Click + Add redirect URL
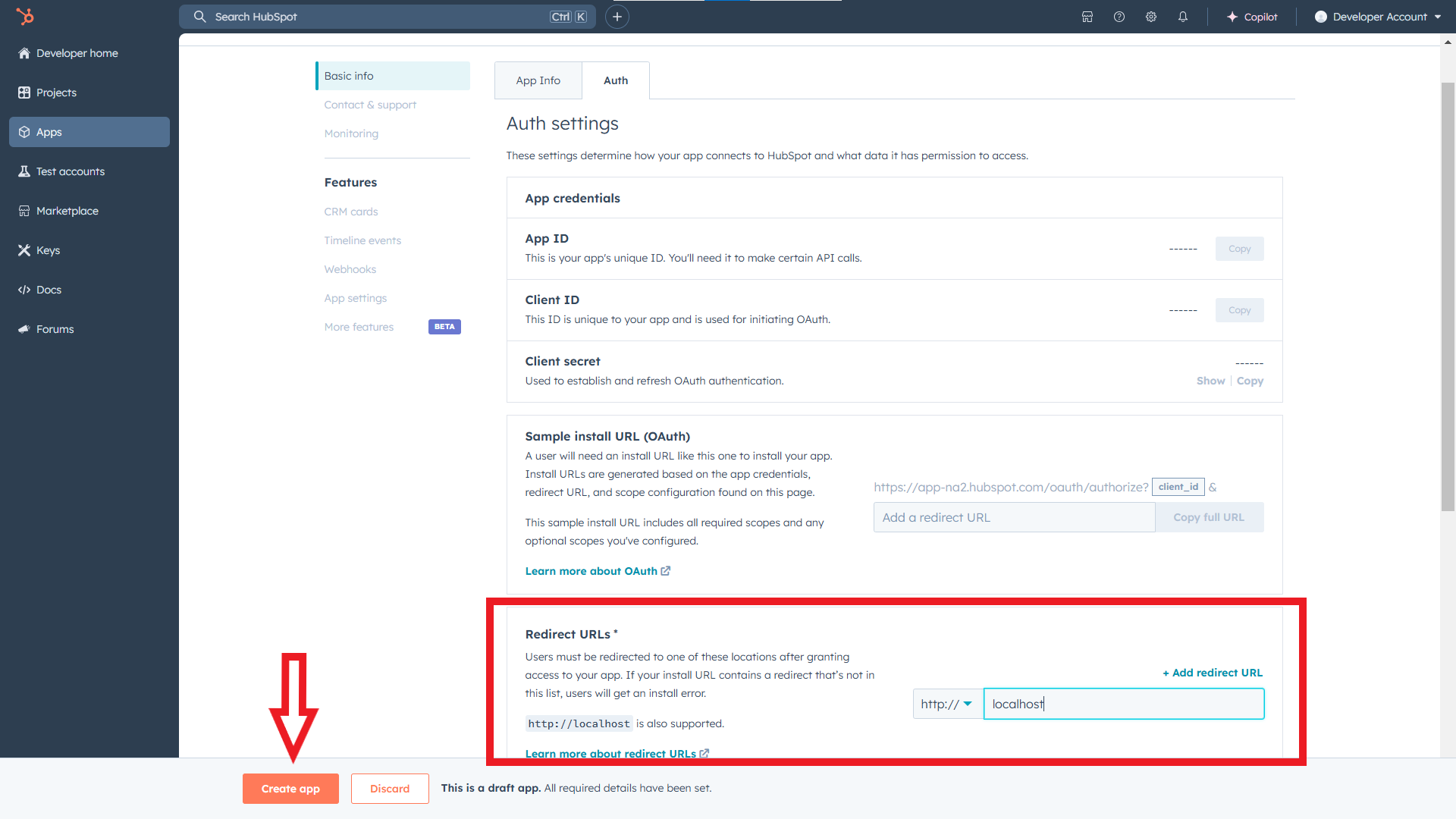 point(1212,673)
